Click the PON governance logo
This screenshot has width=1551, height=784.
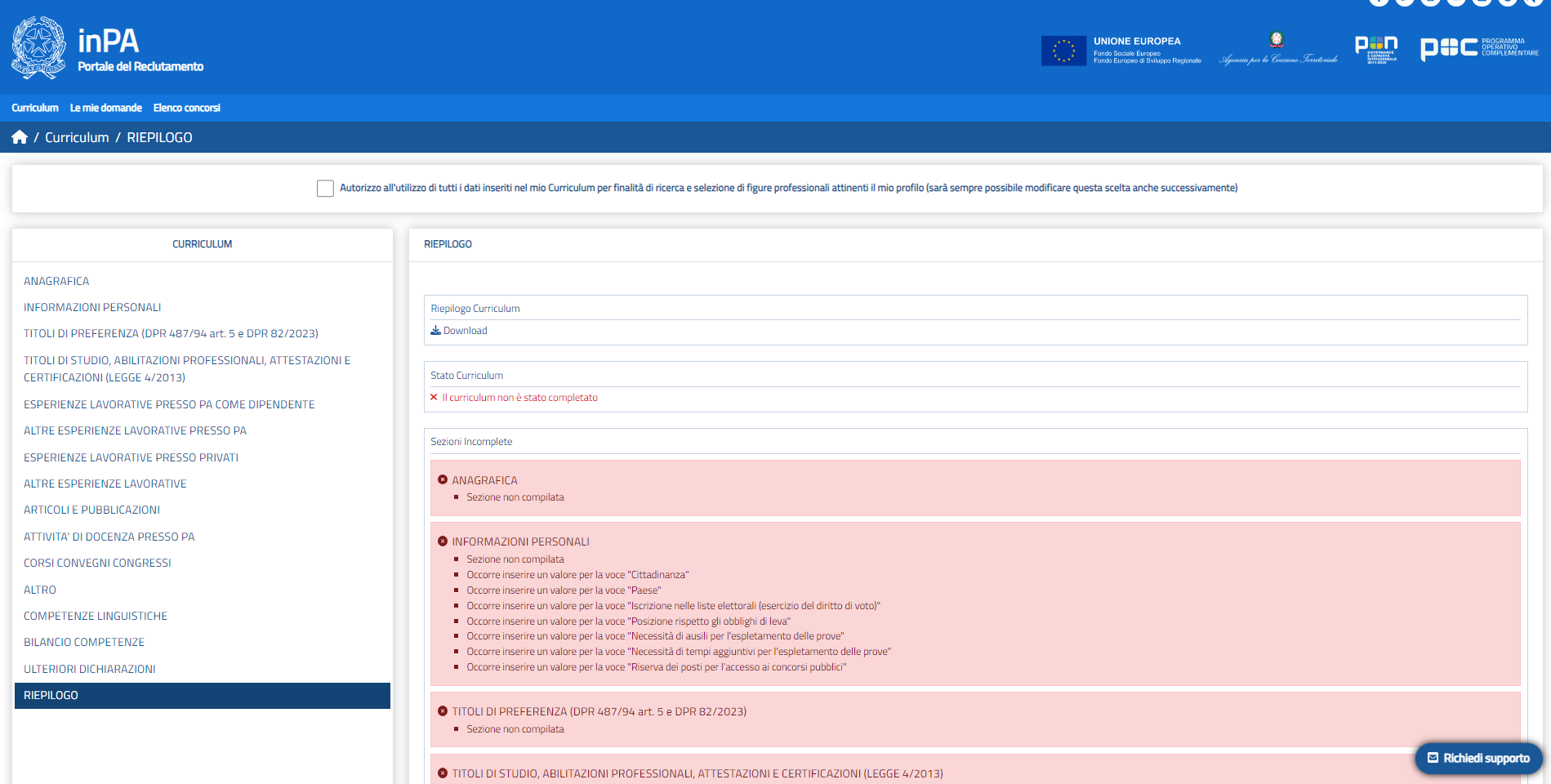pos(1376,49)
